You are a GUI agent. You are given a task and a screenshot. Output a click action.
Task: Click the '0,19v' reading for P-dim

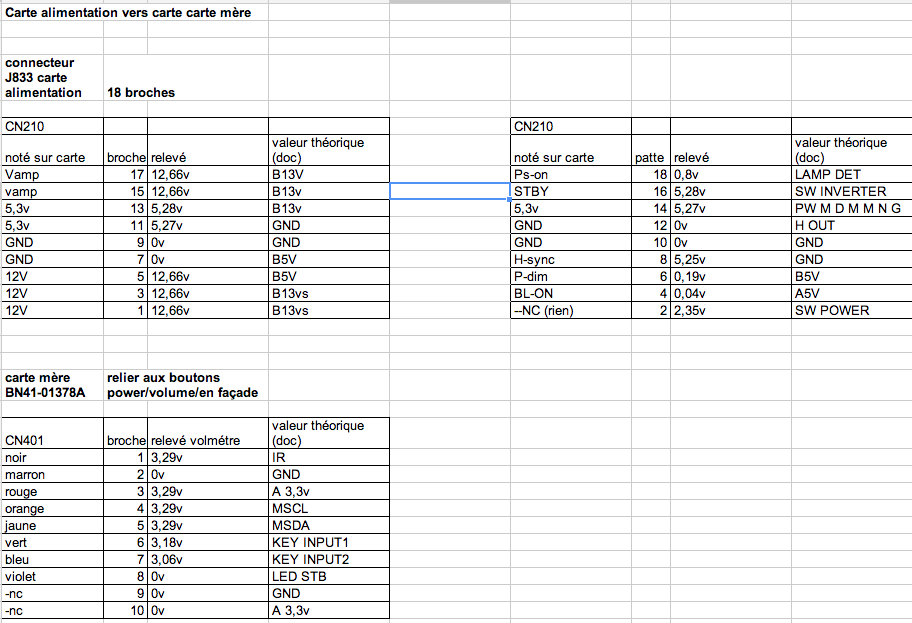(731, 276)
